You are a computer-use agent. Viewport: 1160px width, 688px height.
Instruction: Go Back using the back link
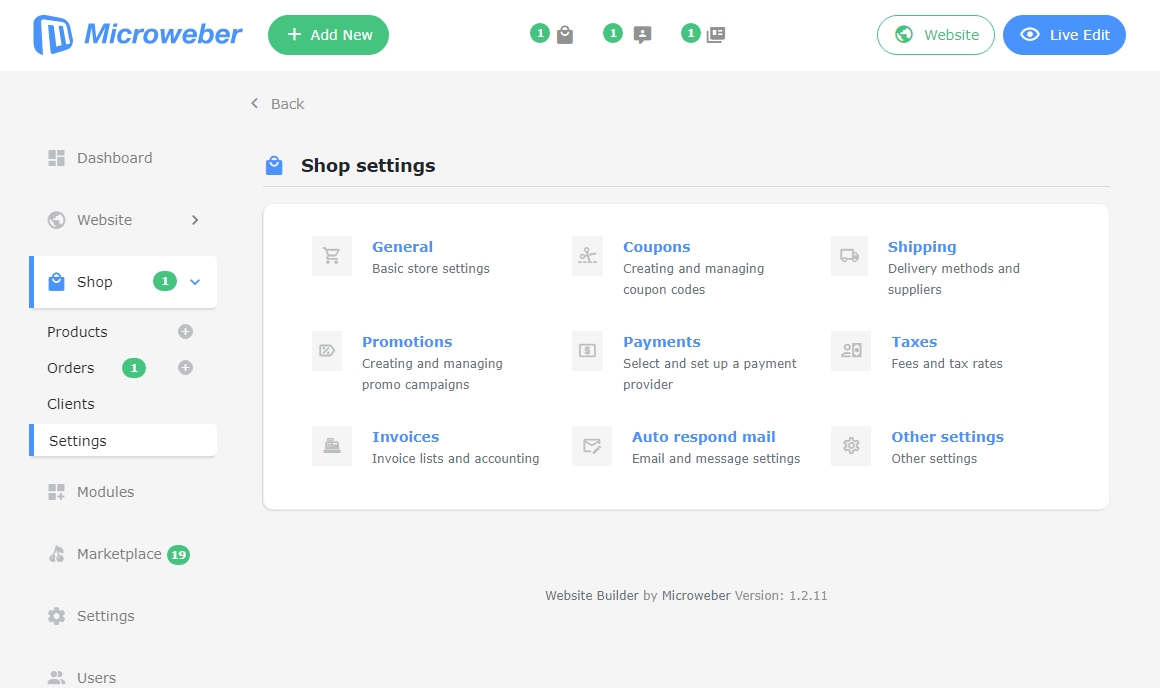(x=277, y=104)
